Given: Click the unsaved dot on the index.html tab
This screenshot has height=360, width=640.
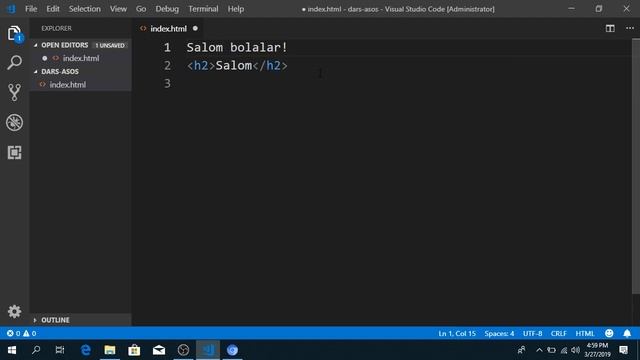Looking at the screenshot, I should (x=195, y=29).
